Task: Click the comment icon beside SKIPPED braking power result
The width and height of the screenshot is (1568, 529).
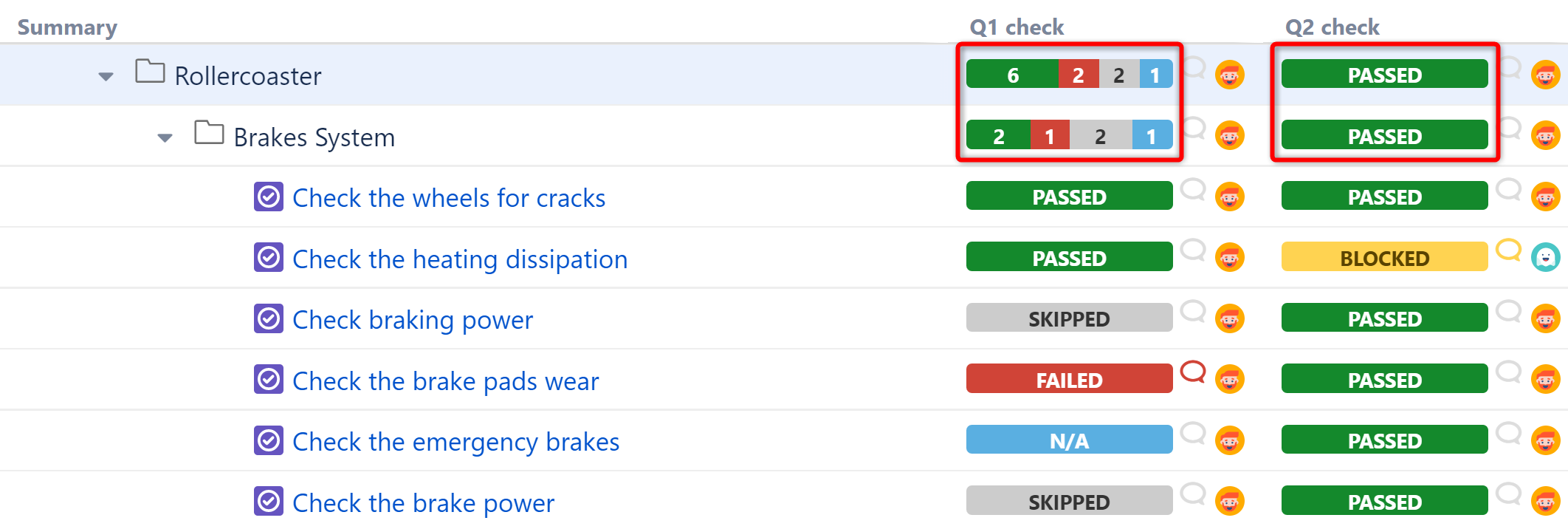Action: 1194,313
